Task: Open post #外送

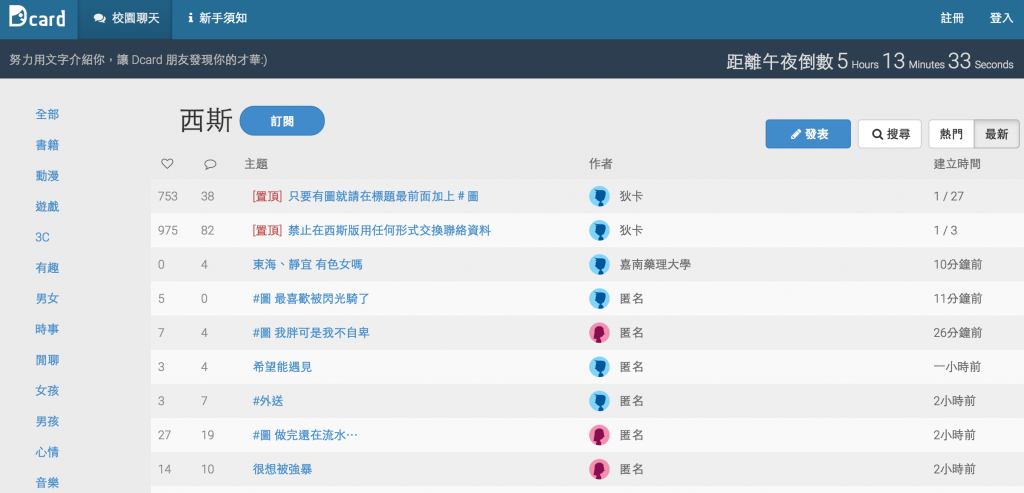Action: pos(268,401)
